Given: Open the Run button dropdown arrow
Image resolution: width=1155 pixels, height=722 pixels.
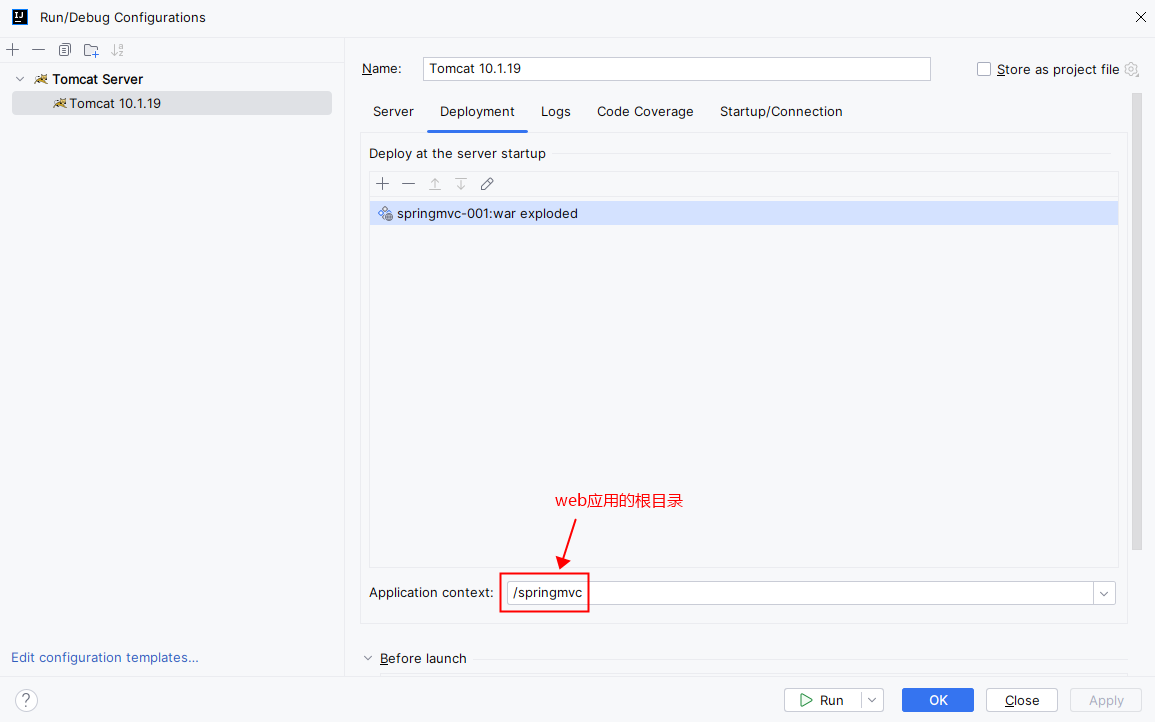Looking at the screenshot, I should coord(872,700).
